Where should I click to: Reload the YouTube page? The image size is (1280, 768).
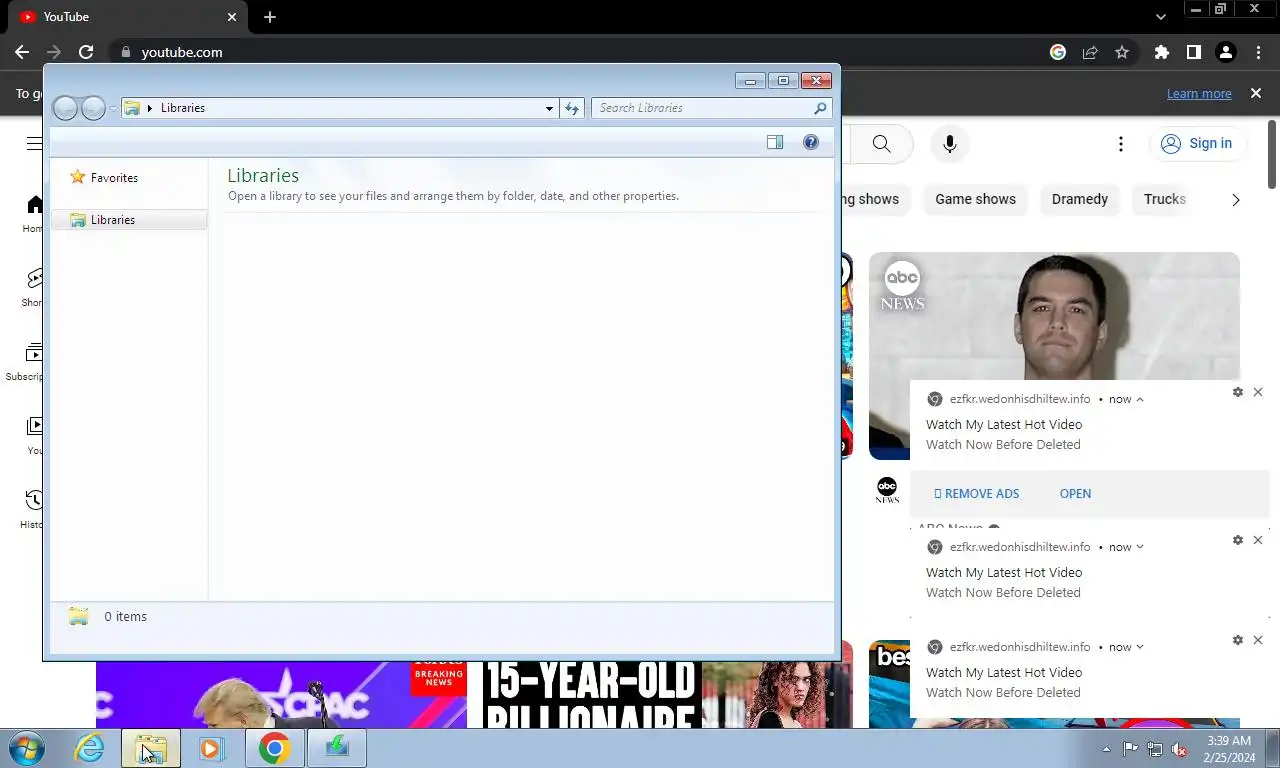[x=86, y=52]
